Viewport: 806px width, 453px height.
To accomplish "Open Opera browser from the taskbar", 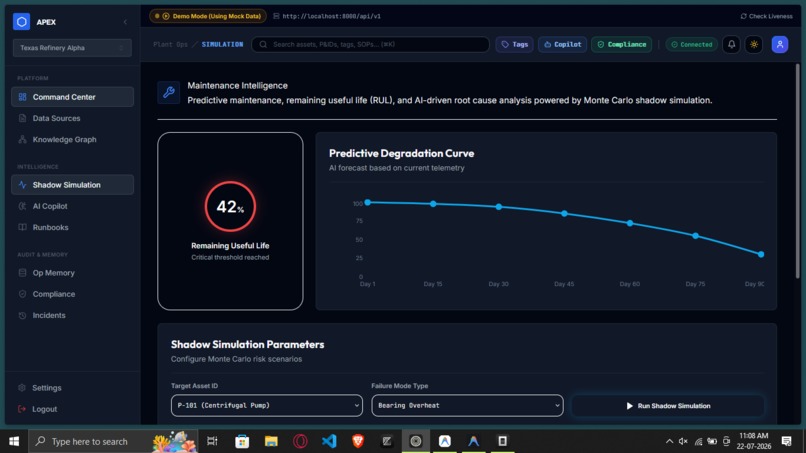I will coord(300,441).
